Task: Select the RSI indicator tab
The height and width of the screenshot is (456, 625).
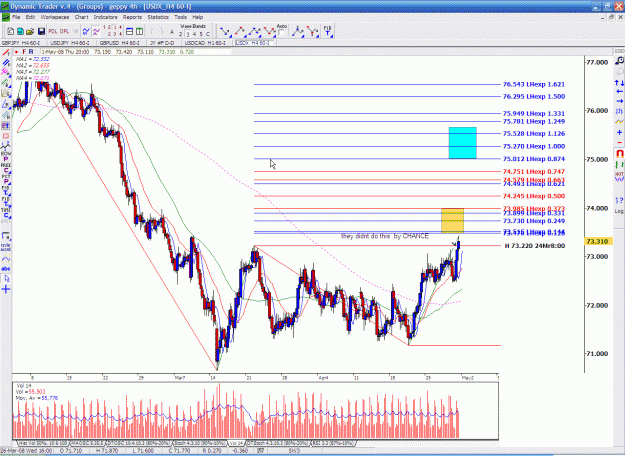Action: [x=333, y=443]
